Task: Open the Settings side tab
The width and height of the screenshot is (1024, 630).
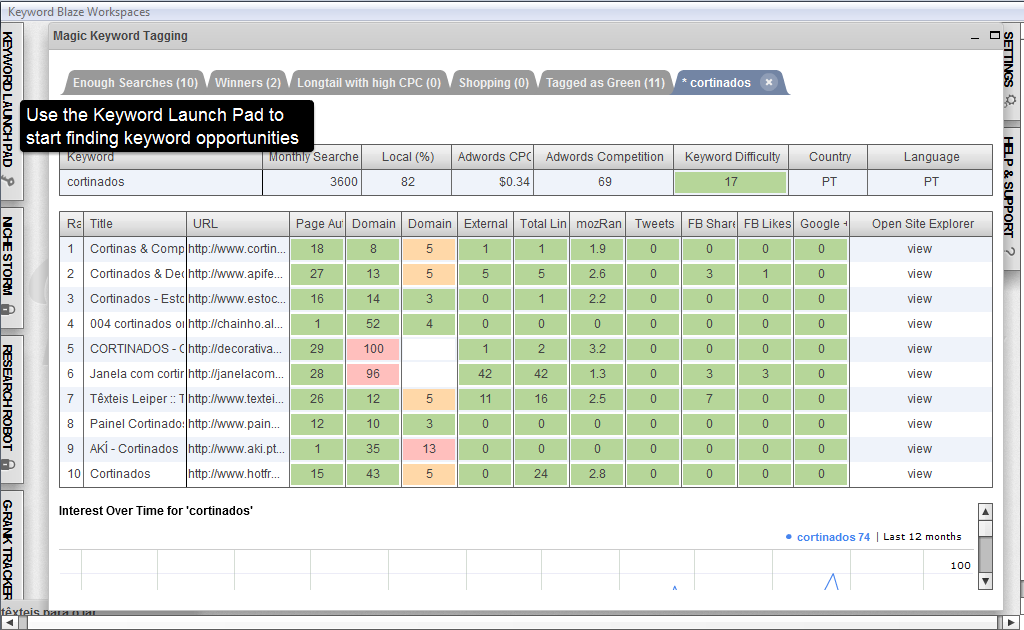Action: pos(1010,71)
